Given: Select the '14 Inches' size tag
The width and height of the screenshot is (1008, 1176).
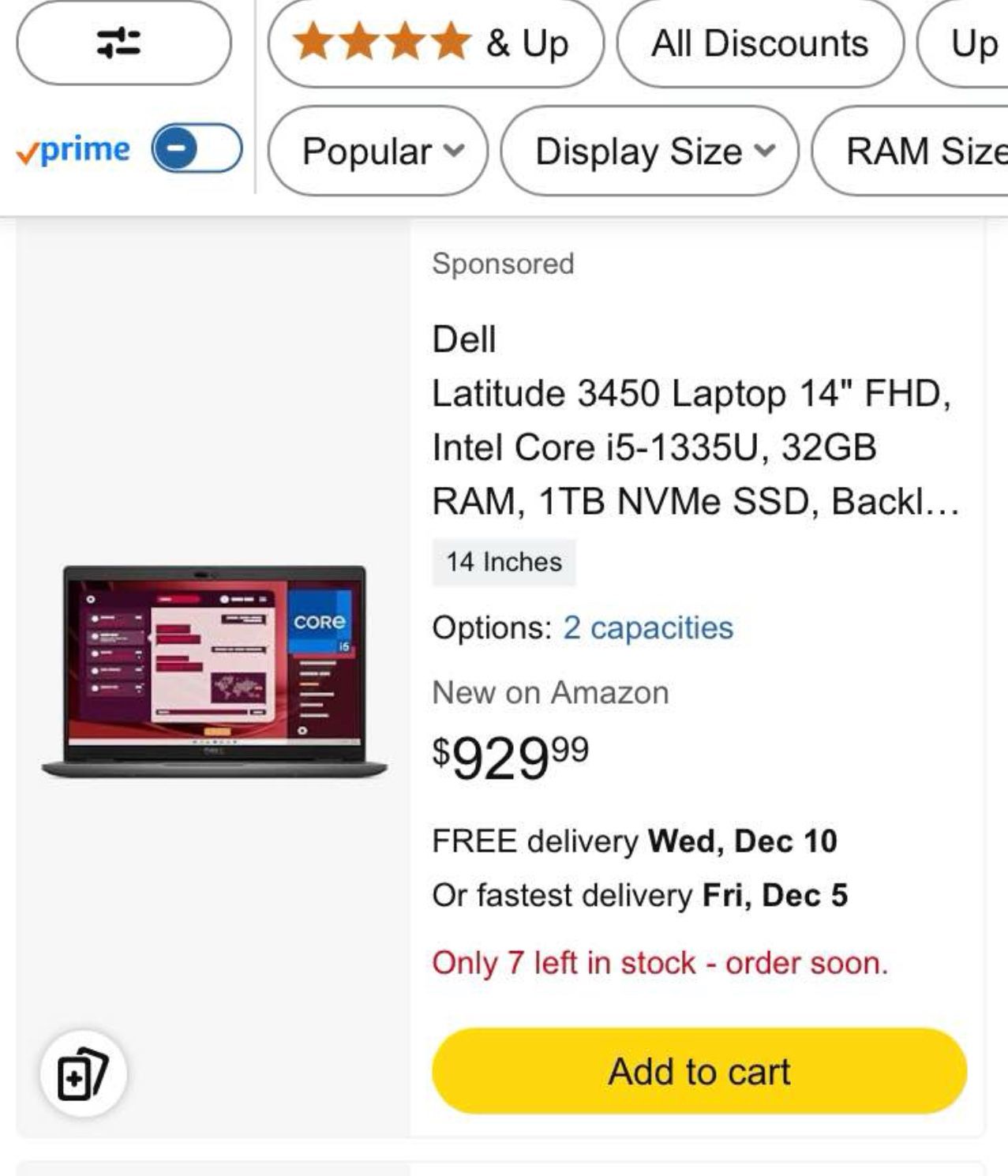Looking at the screenshot, I should click(x=504, y=562).
